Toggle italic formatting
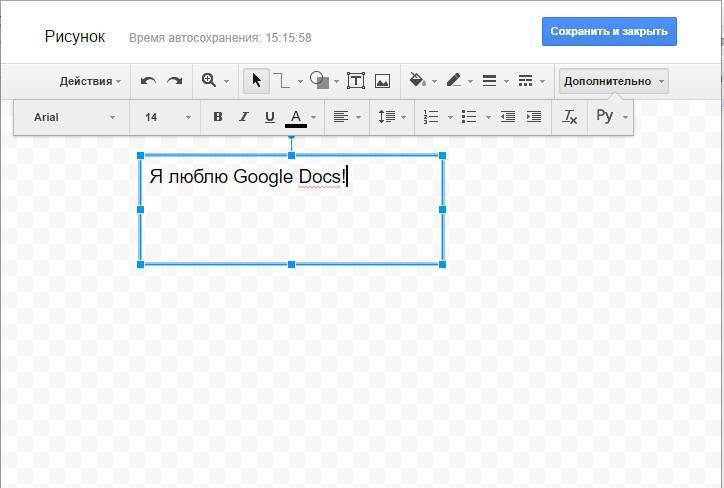Screen dimensions: 724x488 coord(244,117)
